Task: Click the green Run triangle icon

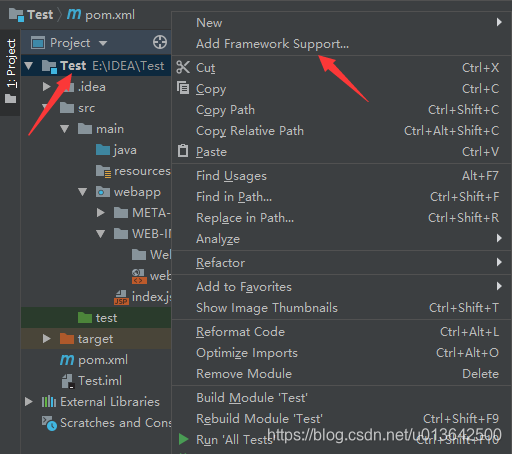Action: click(x=183, y=439)
